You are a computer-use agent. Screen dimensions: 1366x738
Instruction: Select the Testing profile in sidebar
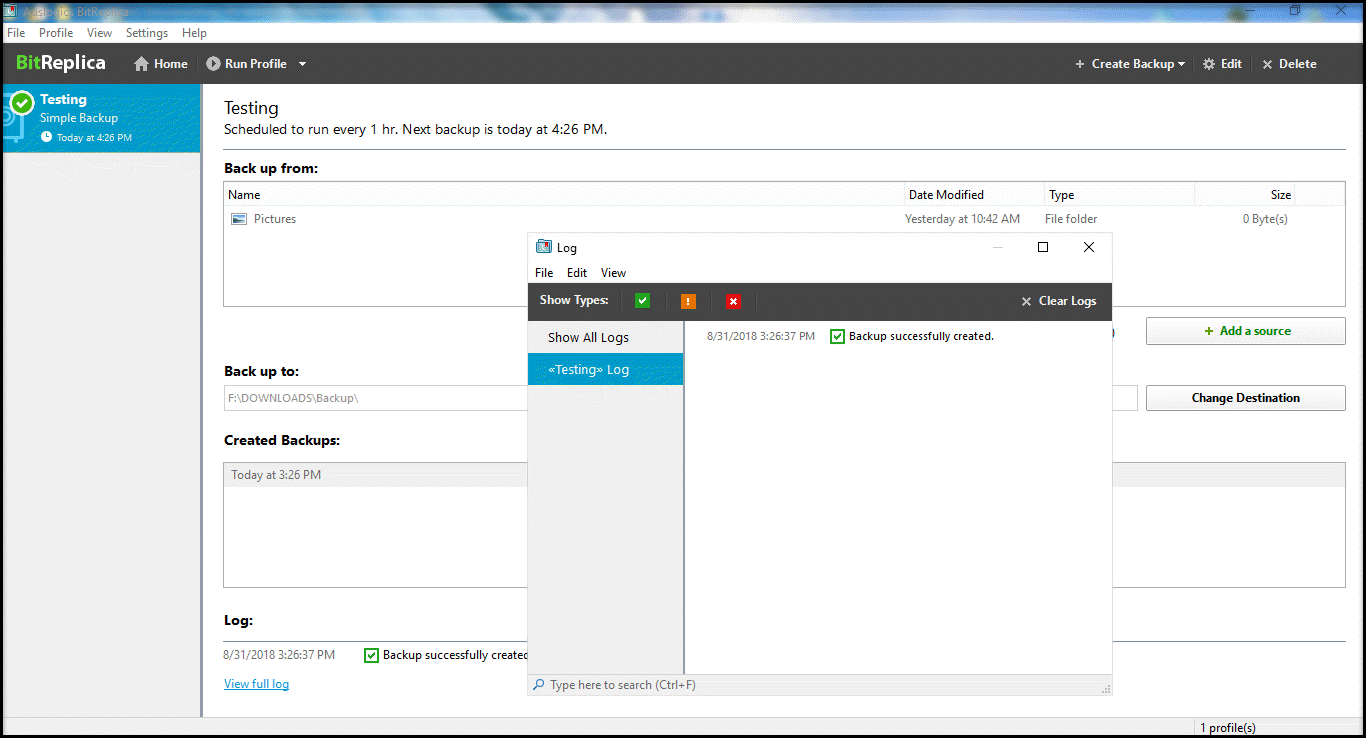[x=100, y=118]
